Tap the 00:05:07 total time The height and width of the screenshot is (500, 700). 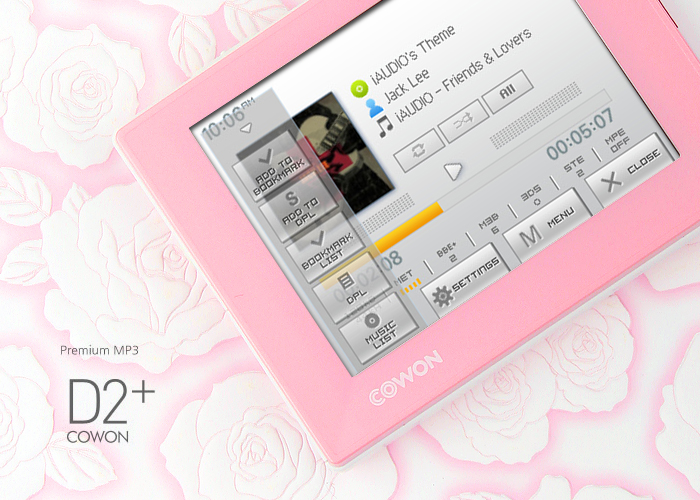tap(581, 133)
